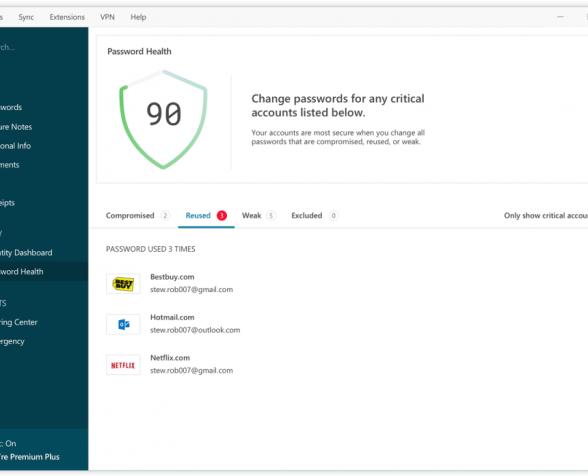This screenshot has width=588, height=476.
Task: Click the red Reused count badge
Action: pyautogui.click(x=222, y=216)
